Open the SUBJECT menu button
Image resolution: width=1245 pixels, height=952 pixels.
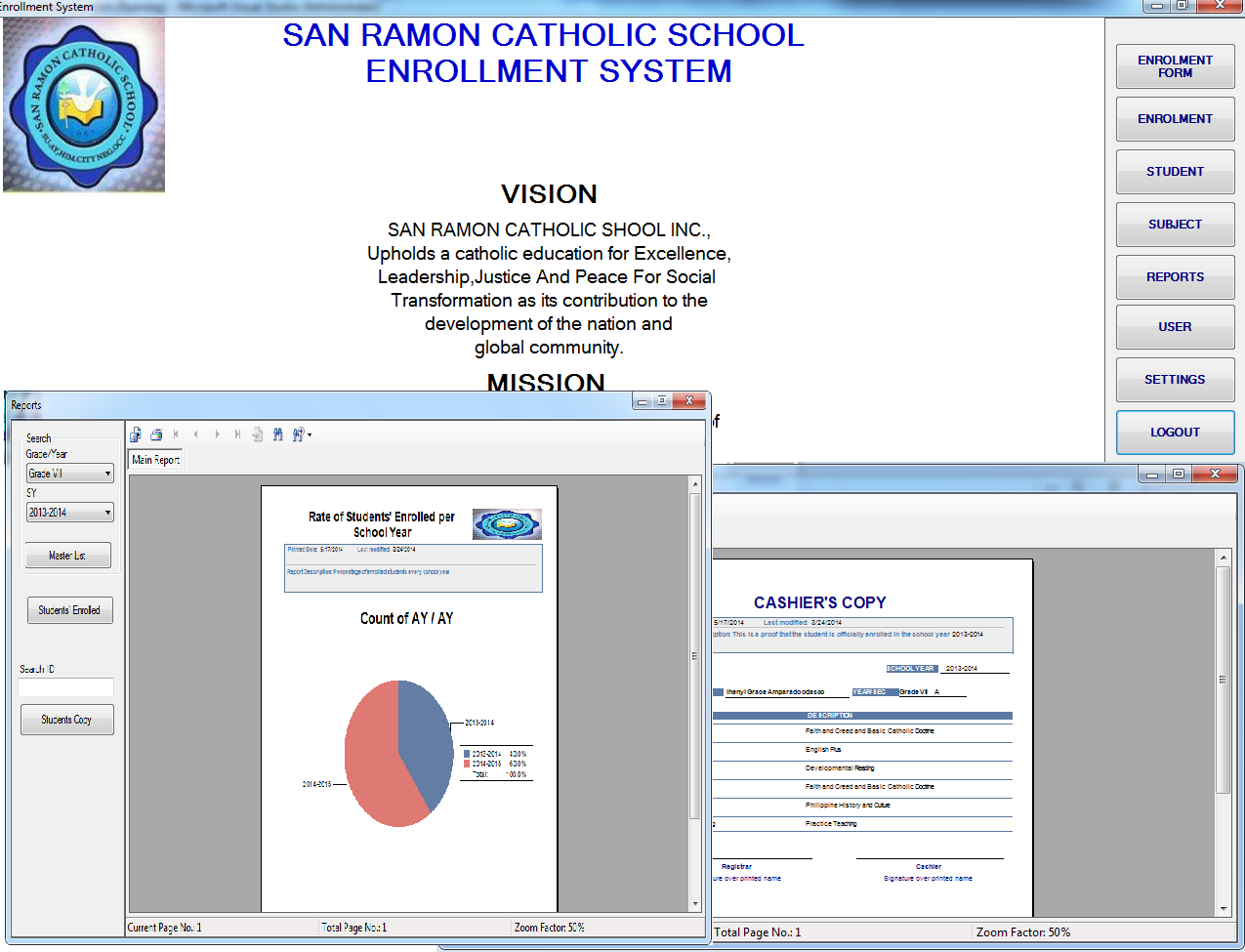[1175, 225]
